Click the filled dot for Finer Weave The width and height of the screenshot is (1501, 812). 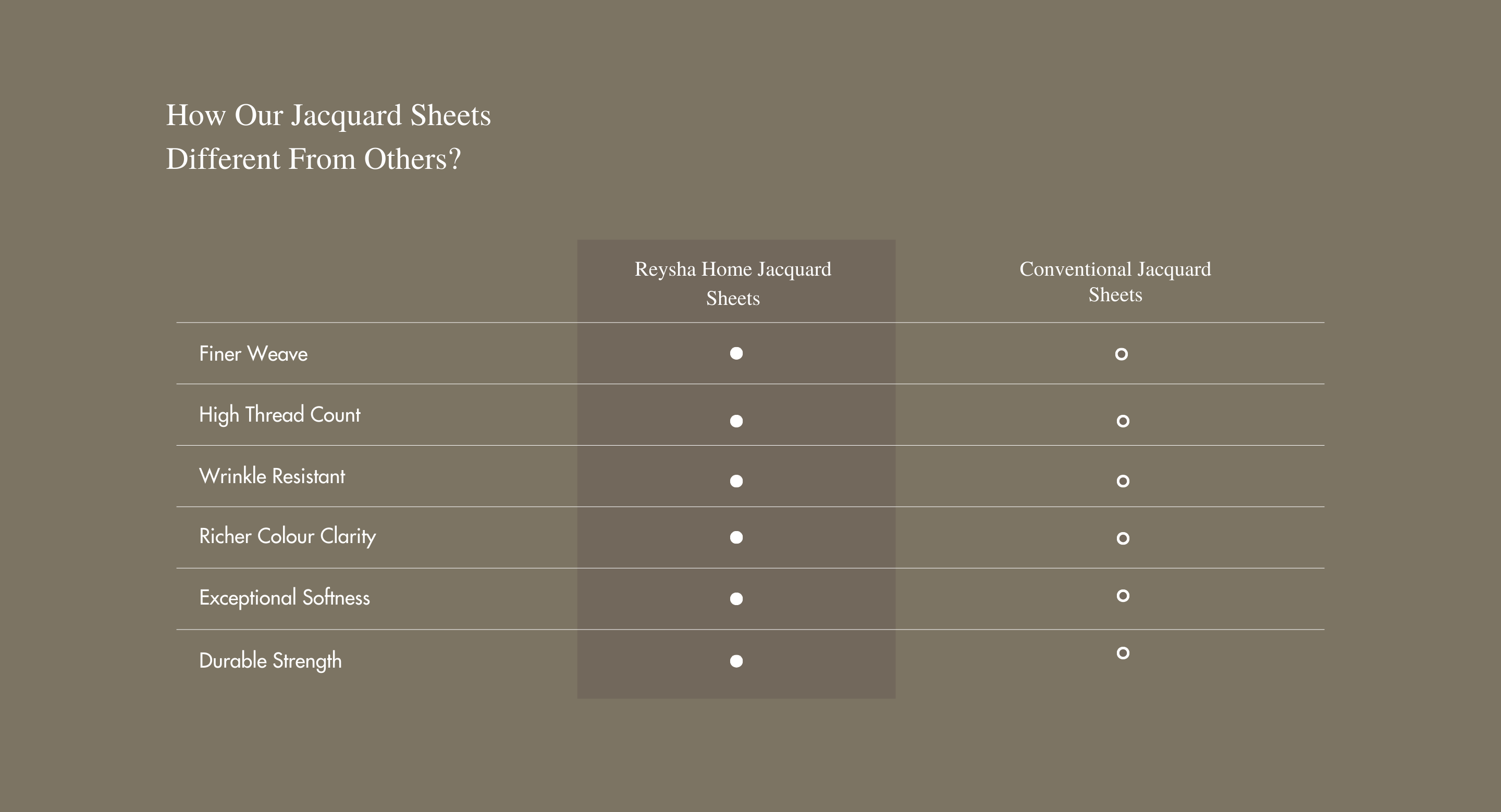(736, 353)
